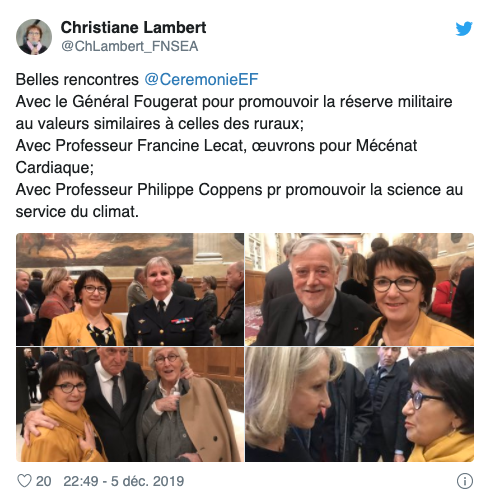Image resolution: width=488 pixels, height=500 pixels.
Task: Open the @ChLambert_FNSEA handle link
Action: [x=129, y=46]
